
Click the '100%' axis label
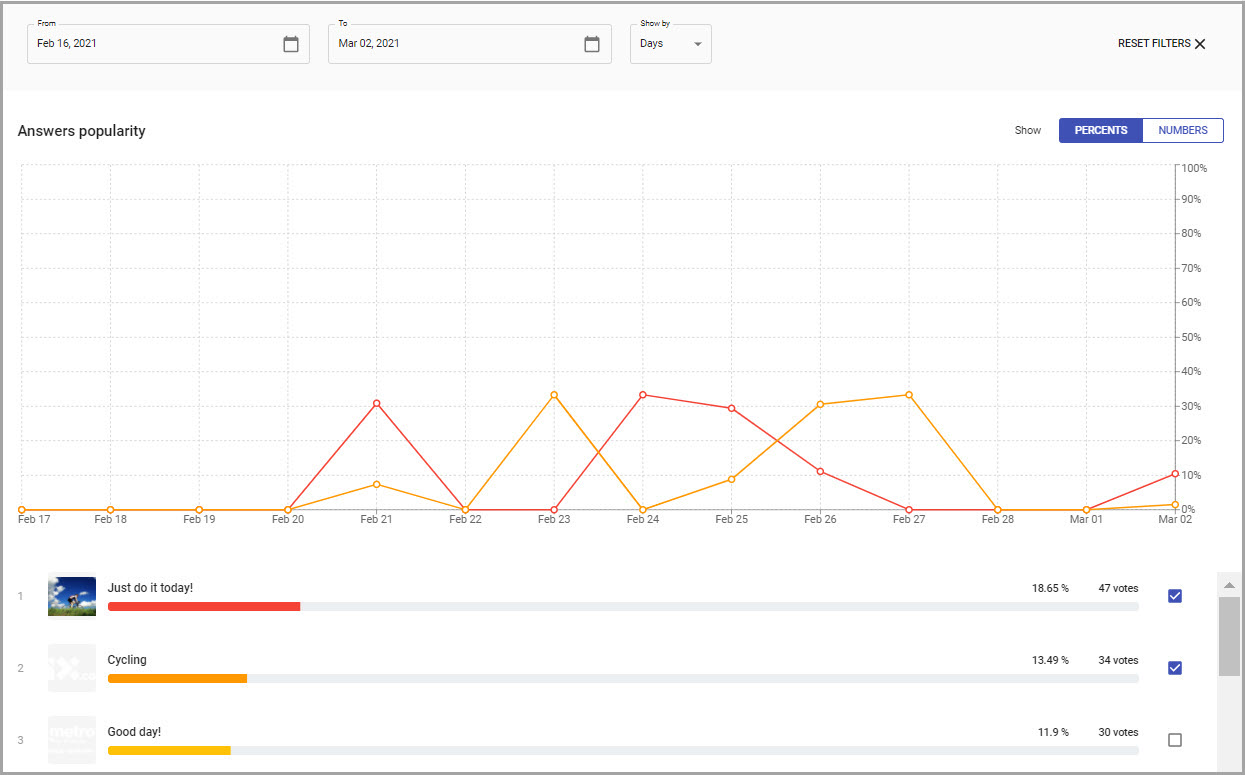(x=1194, y=168)
